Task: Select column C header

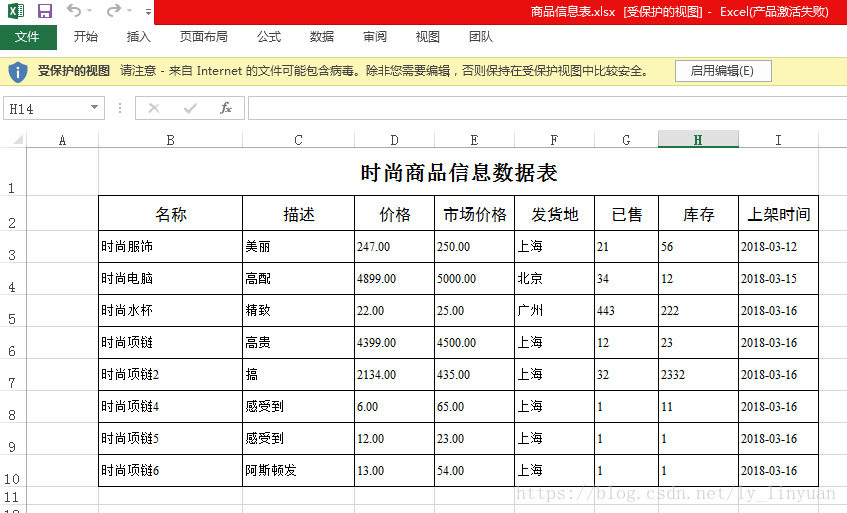Action: click(298, 140)
